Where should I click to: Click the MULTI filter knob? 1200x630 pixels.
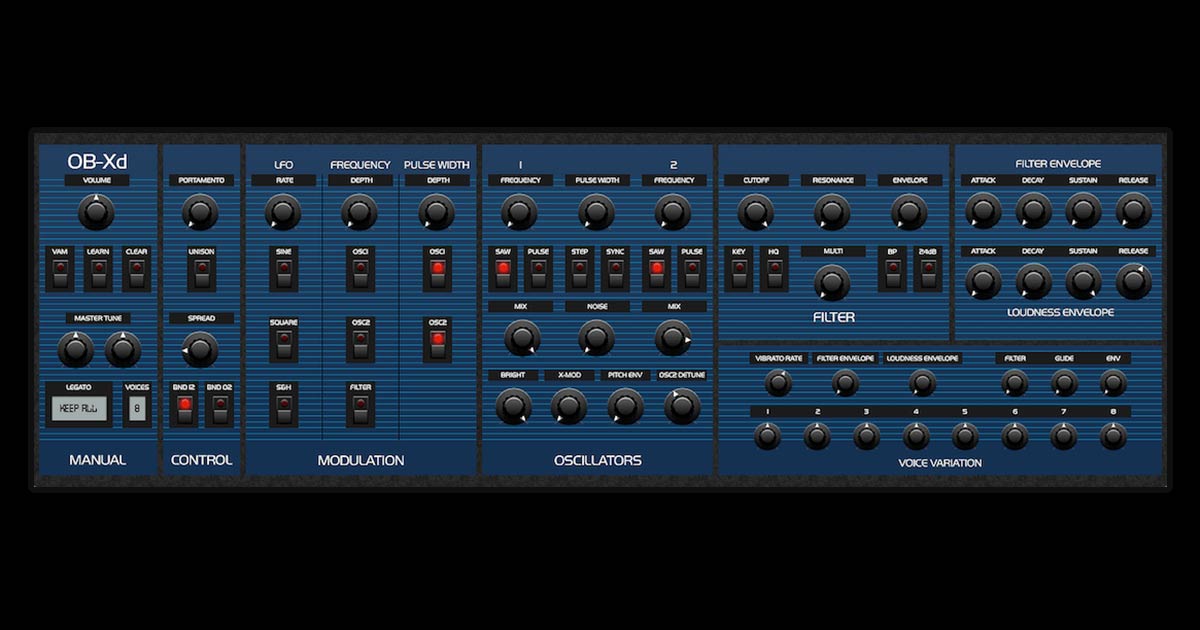click(832, 283)
